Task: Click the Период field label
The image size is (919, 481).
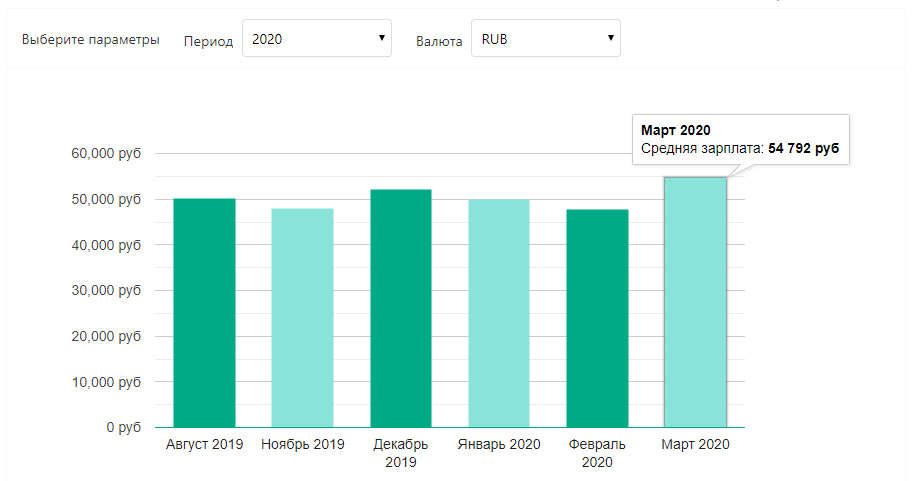Action: pos(208,41)
